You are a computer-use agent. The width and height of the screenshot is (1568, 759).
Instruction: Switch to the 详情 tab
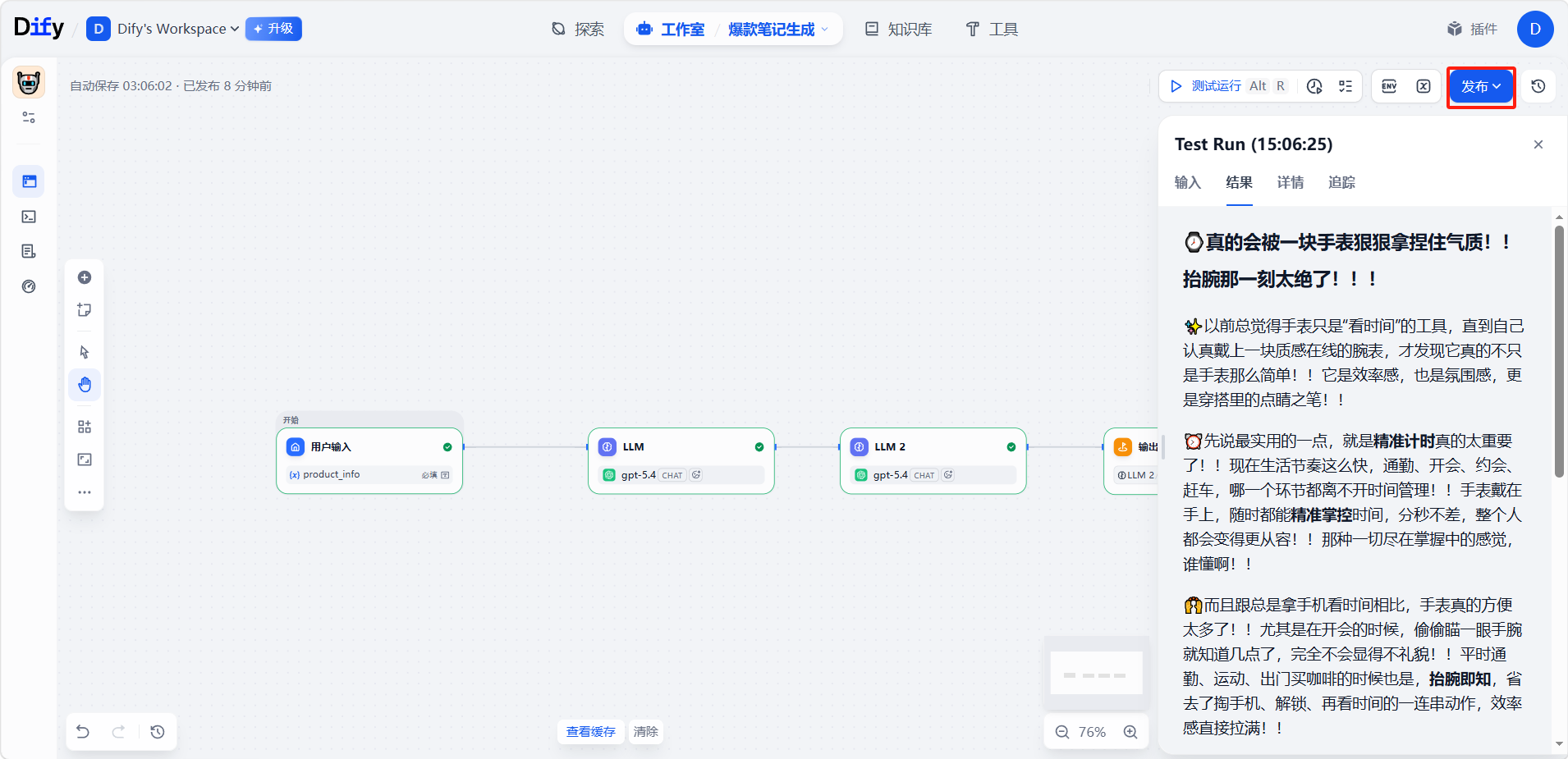[x=1290, y=182]
